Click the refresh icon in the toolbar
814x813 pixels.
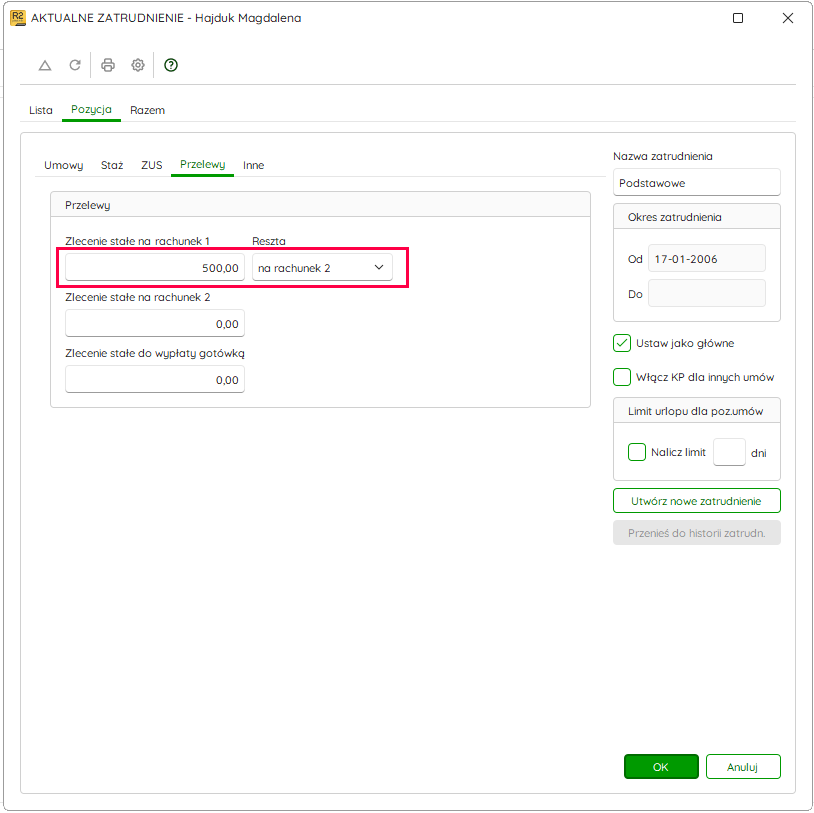point(75,65)
